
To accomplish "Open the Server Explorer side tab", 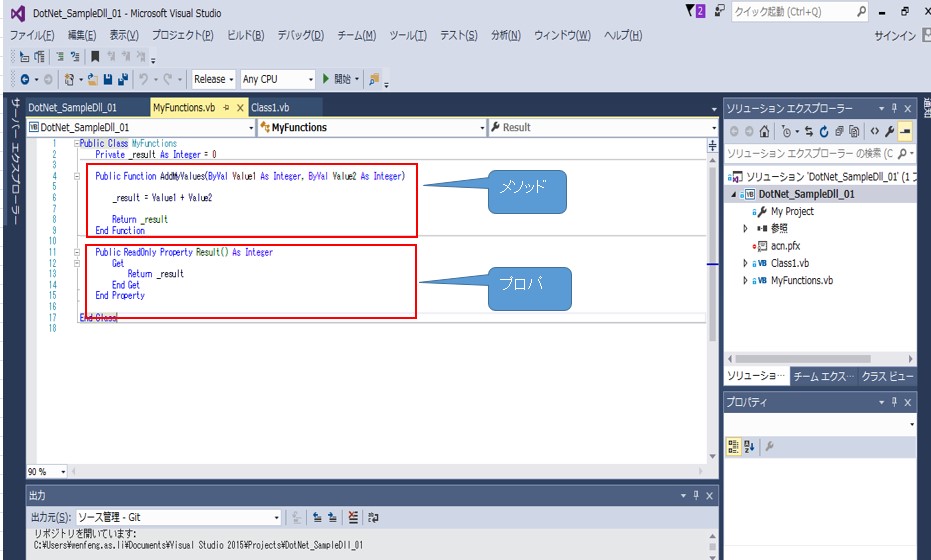I will click(15, 160).
